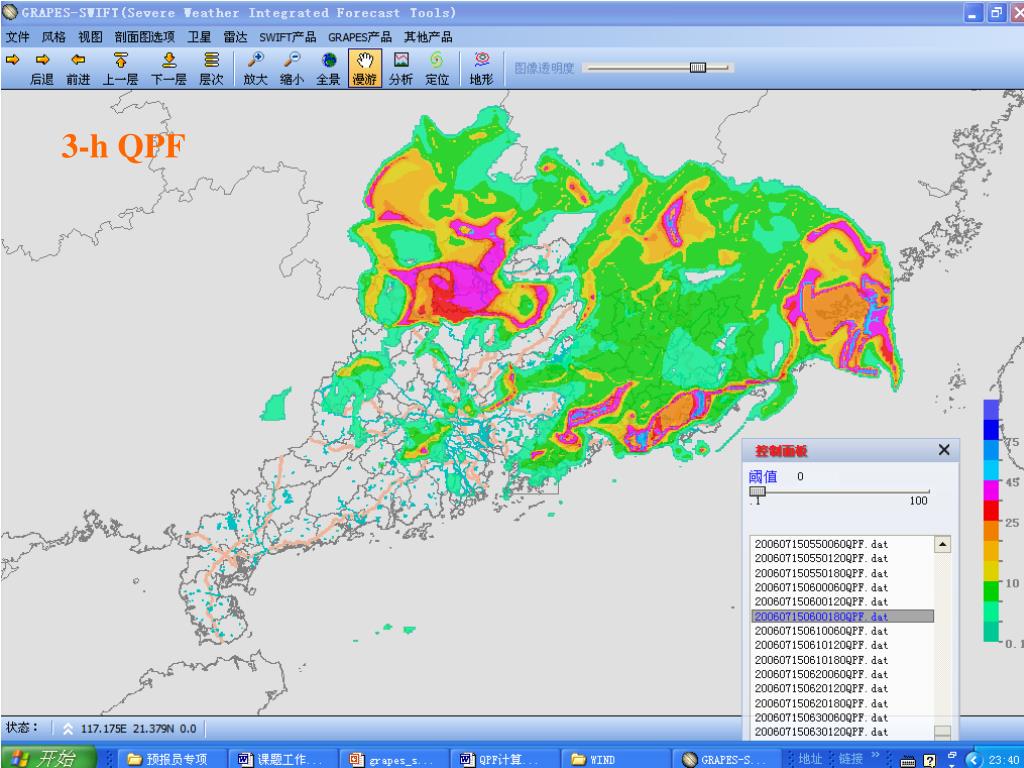Switch to WIND folder in taskbar
The height and width of the screenshot is (768, 1024).
tap(617, 759)
